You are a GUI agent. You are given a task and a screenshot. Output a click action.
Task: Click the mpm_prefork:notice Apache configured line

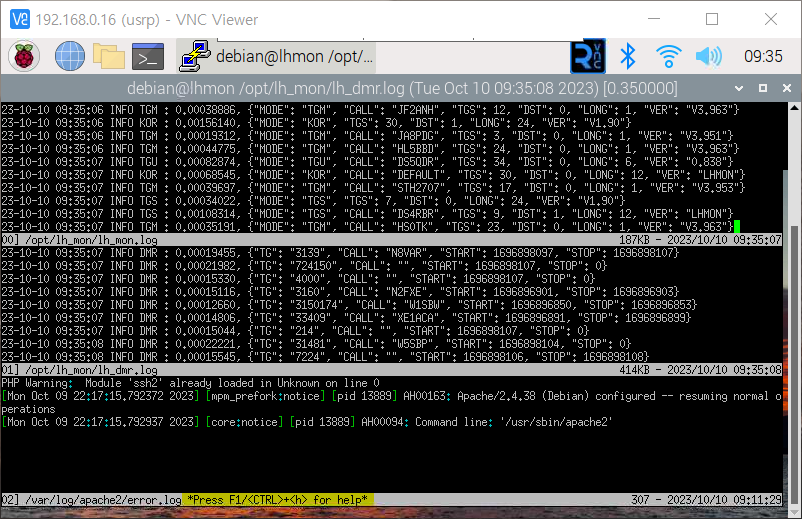pyautogui.click(x=391, y=402)
